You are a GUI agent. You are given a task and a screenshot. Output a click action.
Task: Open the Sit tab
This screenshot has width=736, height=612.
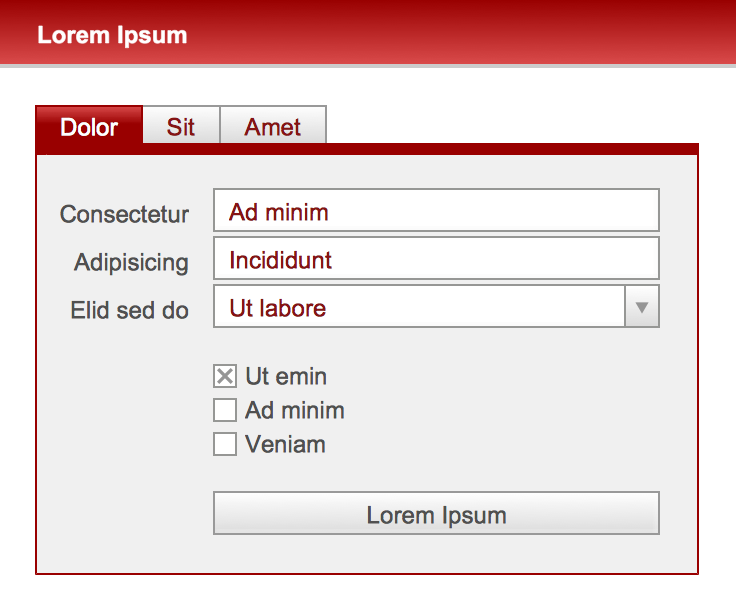tap(181, 128)
